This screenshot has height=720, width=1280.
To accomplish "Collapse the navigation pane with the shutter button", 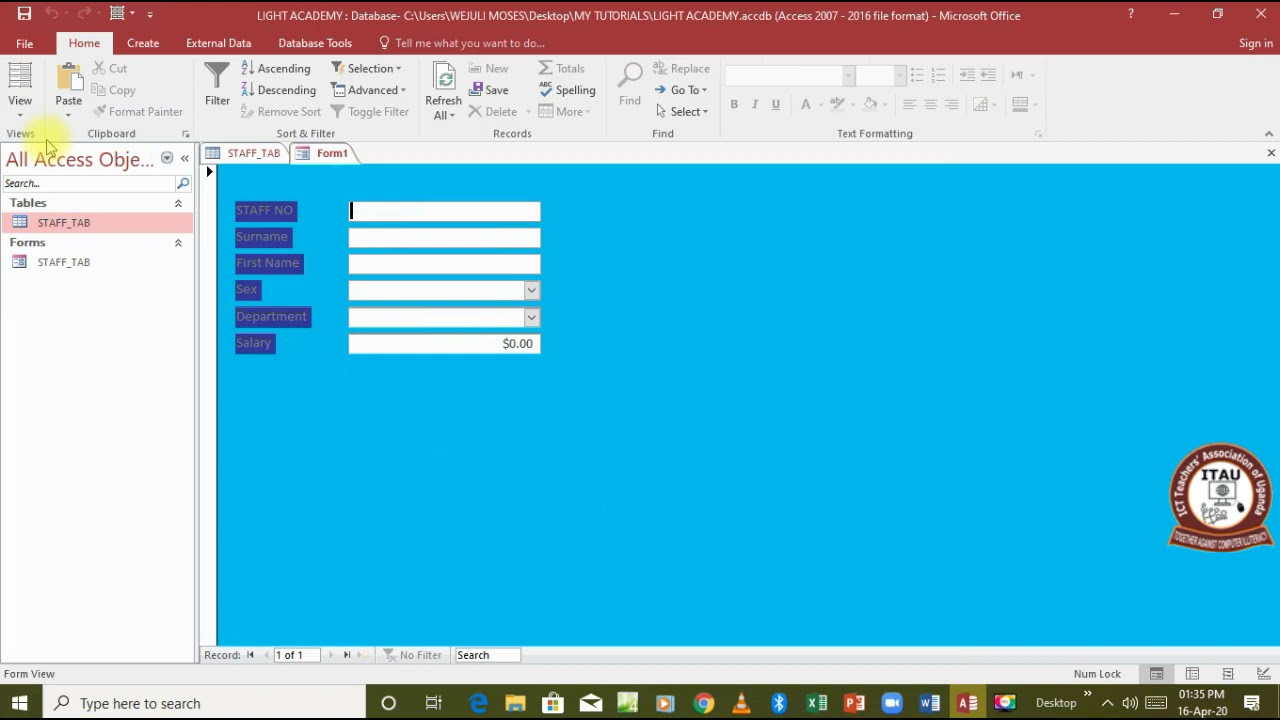I will [185, 159].
